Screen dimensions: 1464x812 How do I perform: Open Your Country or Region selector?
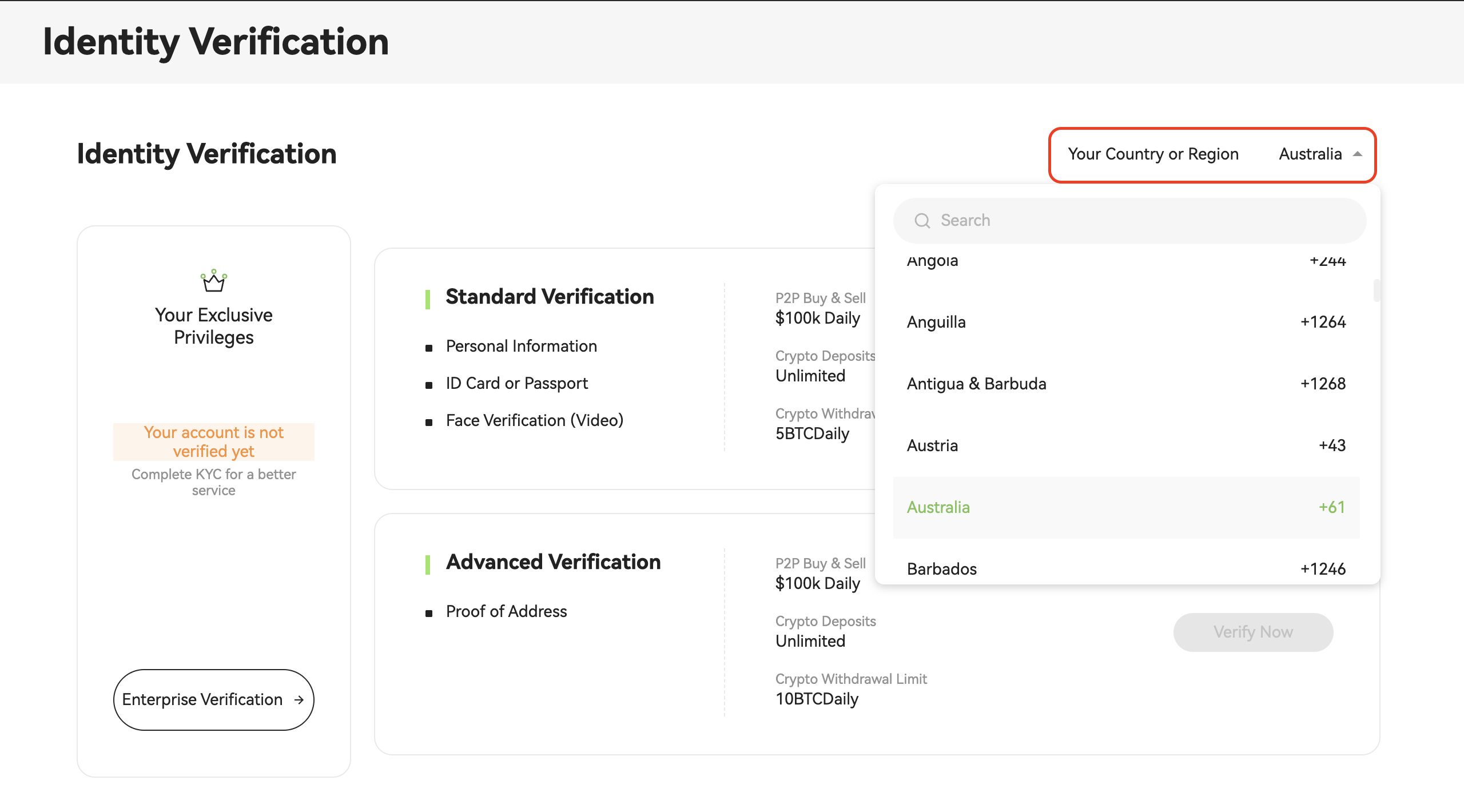[1211, 154]
